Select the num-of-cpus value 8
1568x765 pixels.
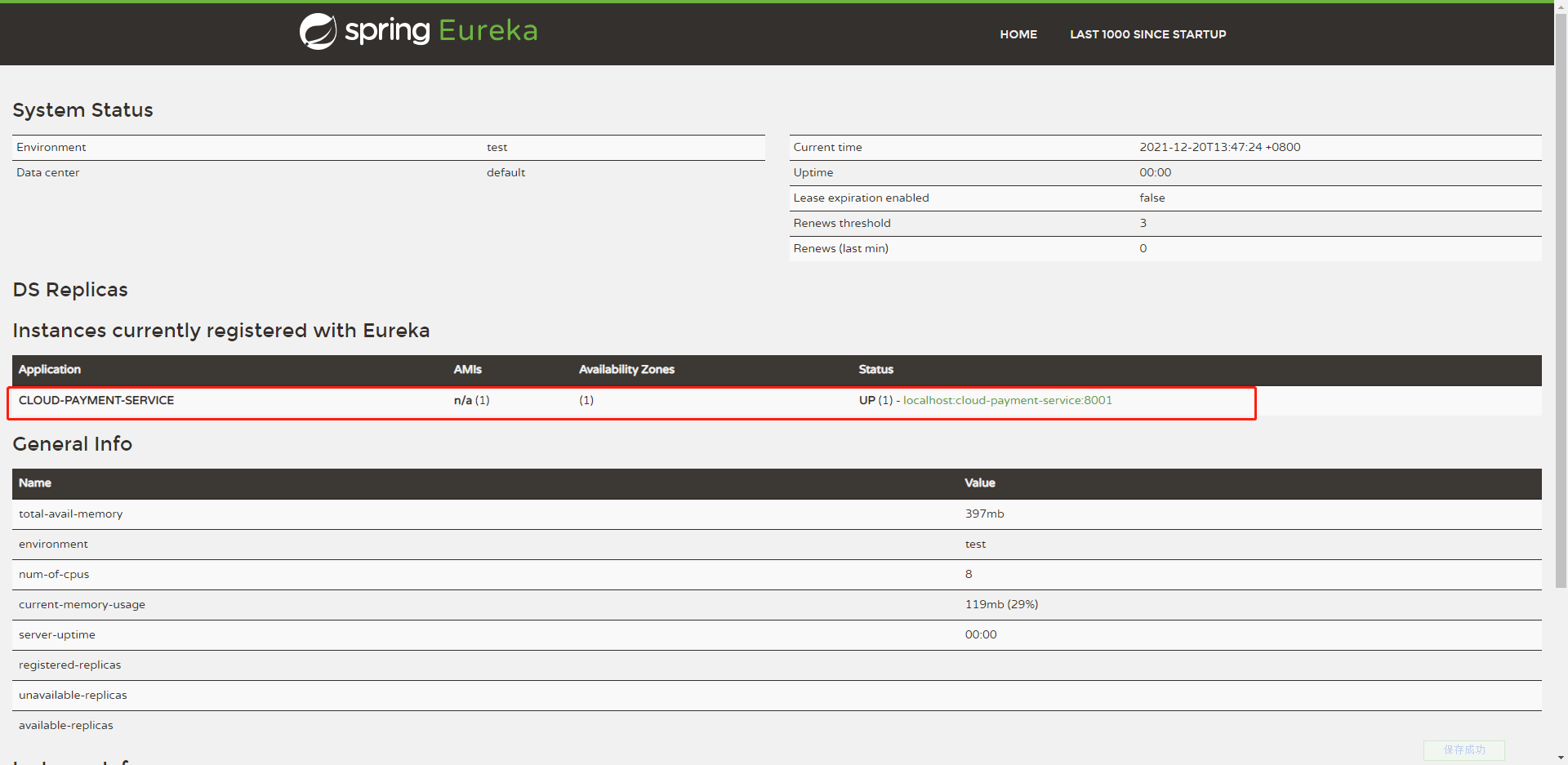(969, 574)
